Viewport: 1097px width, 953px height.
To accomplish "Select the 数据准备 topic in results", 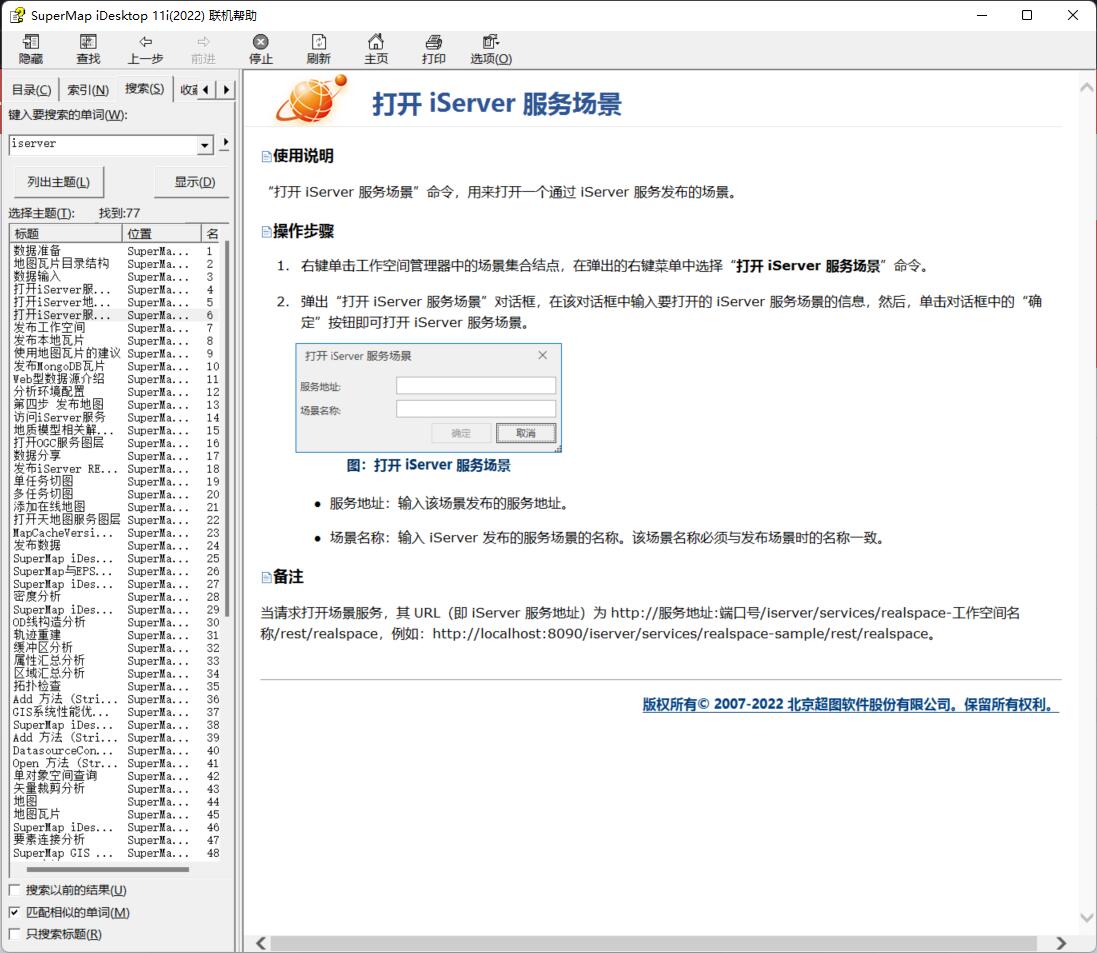I will pos(37,250).
